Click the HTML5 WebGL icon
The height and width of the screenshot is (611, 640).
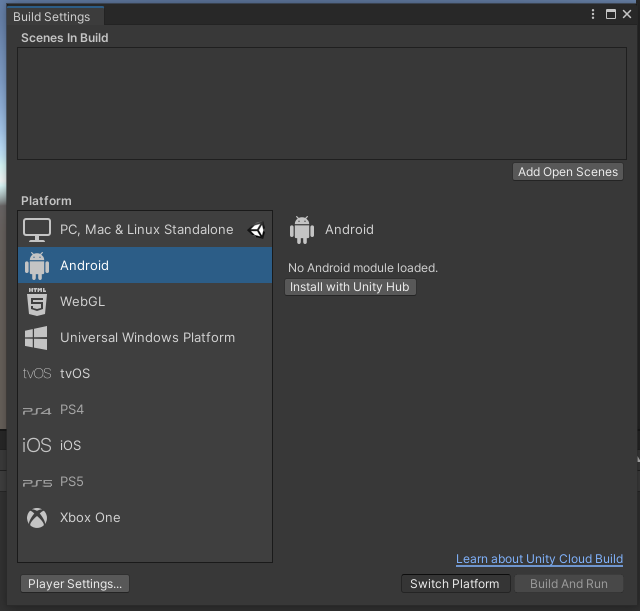click(37, 302)
